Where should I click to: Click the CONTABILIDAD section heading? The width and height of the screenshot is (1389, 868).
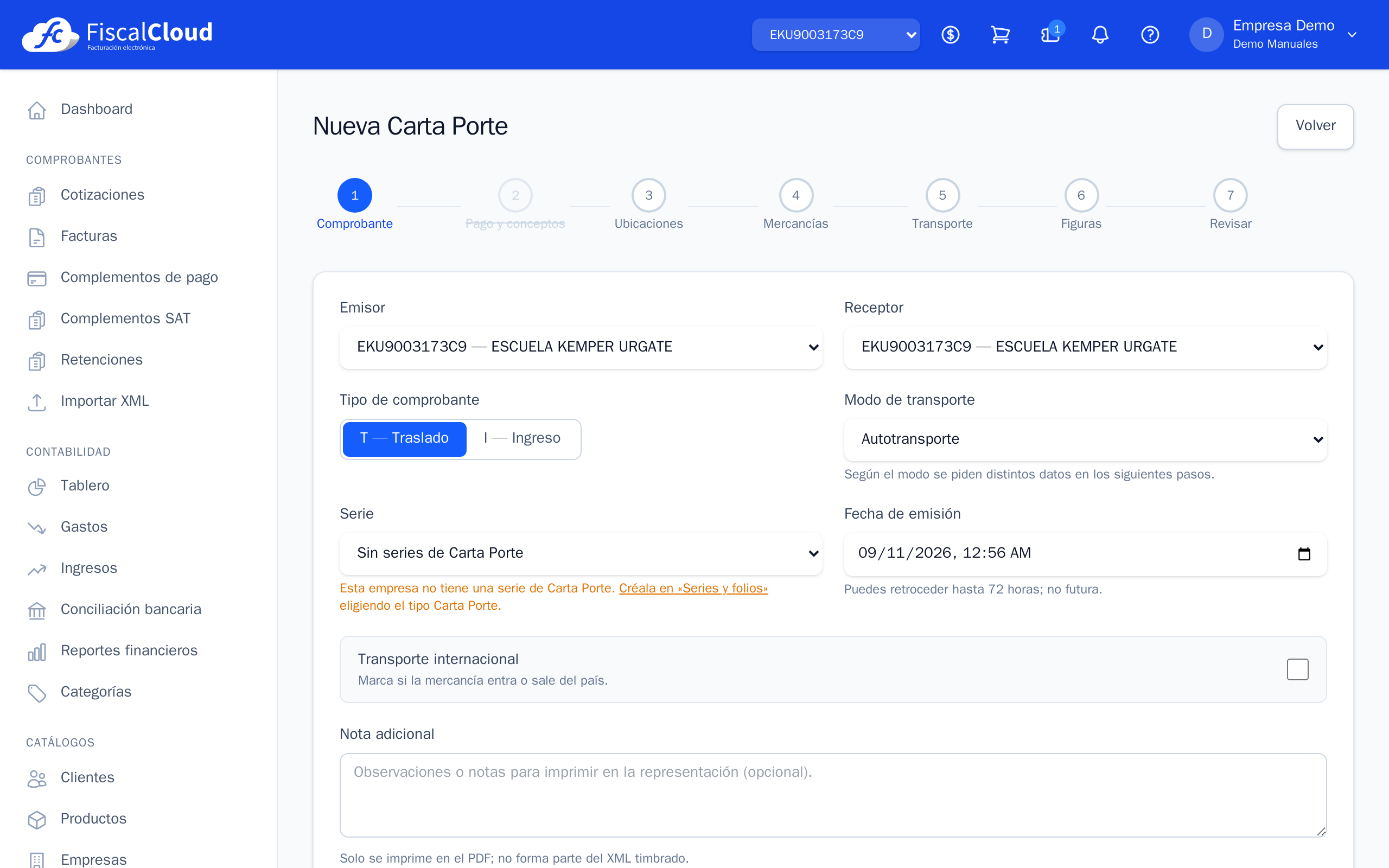click(68, 452)
